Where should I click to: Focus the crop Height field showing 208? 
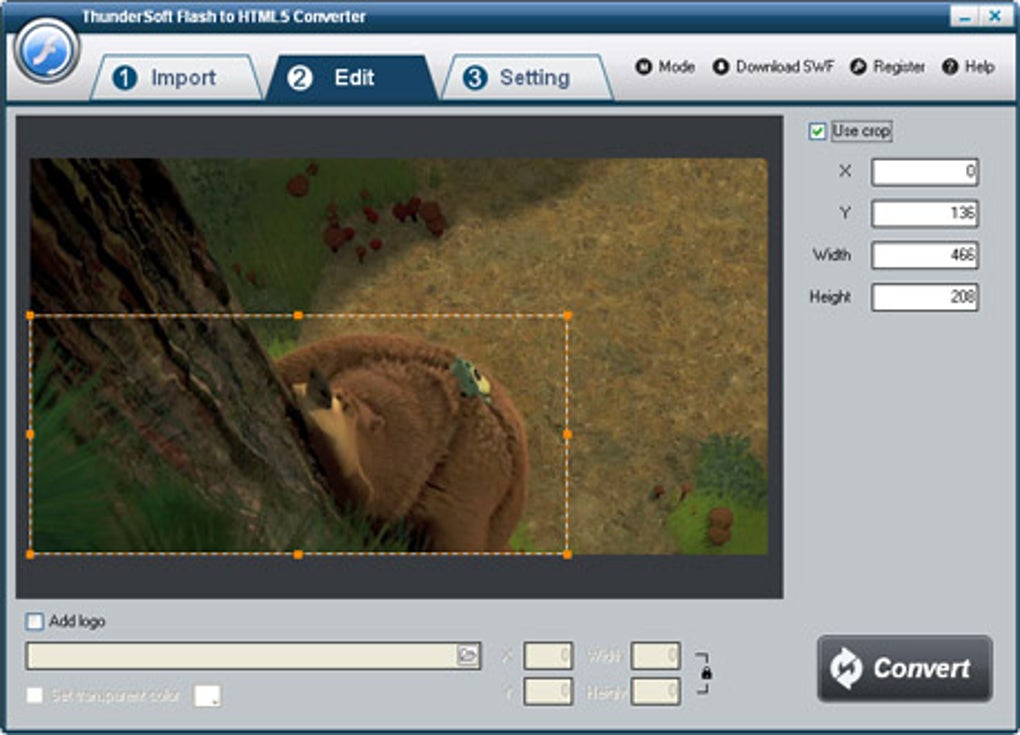click(x=924, y=297)
